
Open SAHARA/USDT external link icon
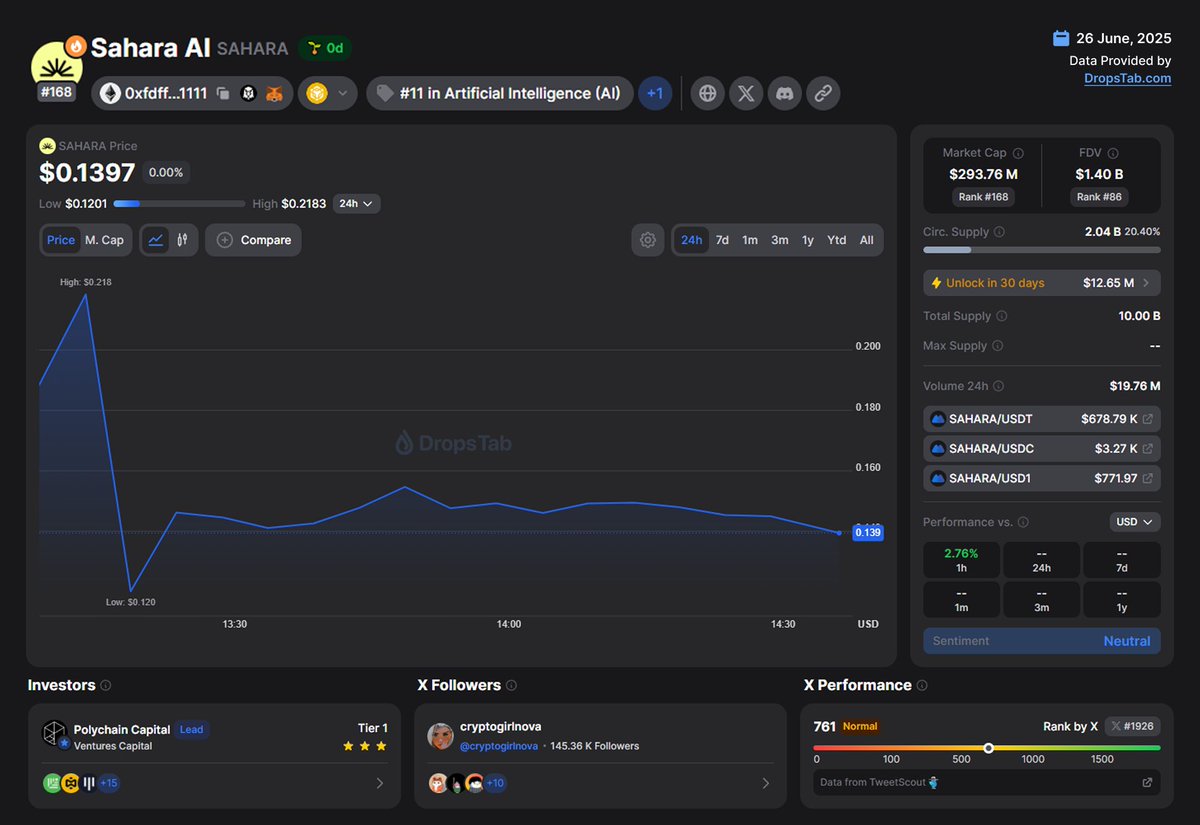coord(1148,419)
